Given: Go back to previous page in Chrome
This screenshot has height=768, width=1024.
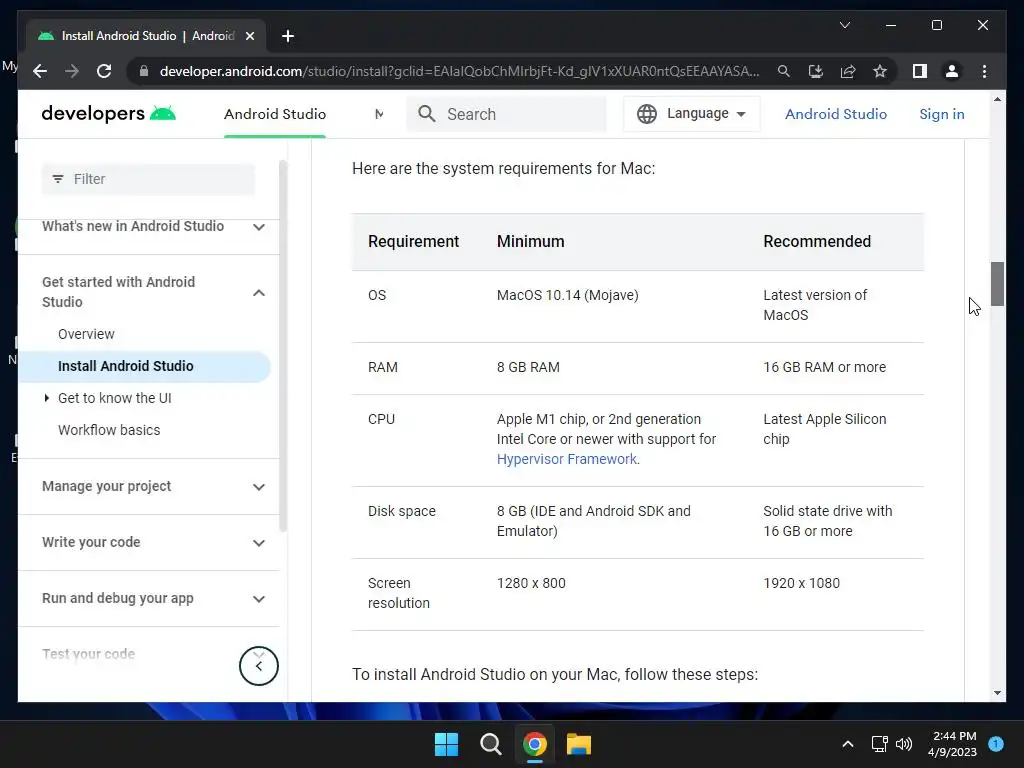Looking at the screenshot, I should 40,71.
